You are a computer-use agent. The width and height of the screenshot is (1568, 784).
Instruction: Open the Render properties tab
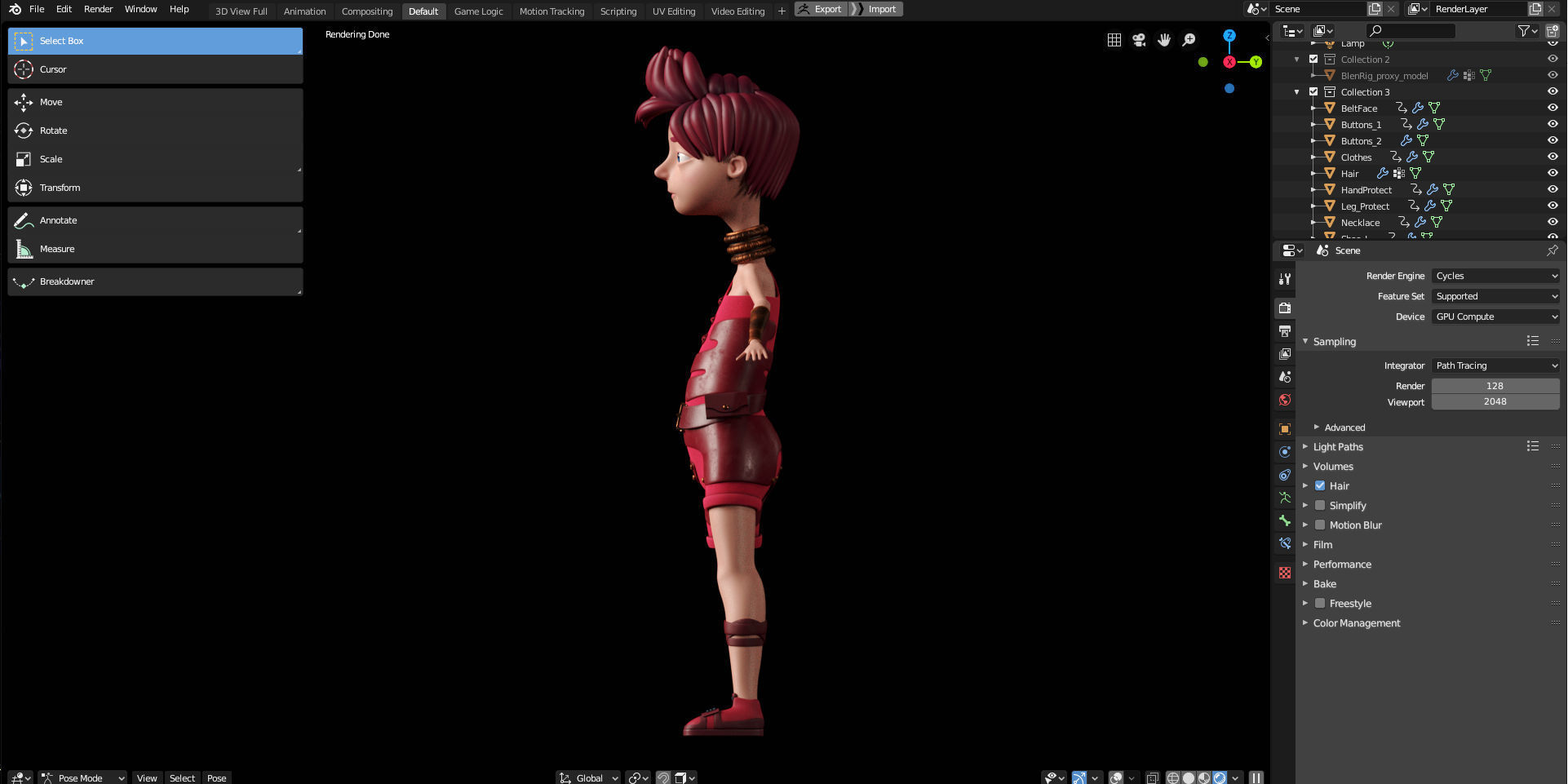[1285, 308]
